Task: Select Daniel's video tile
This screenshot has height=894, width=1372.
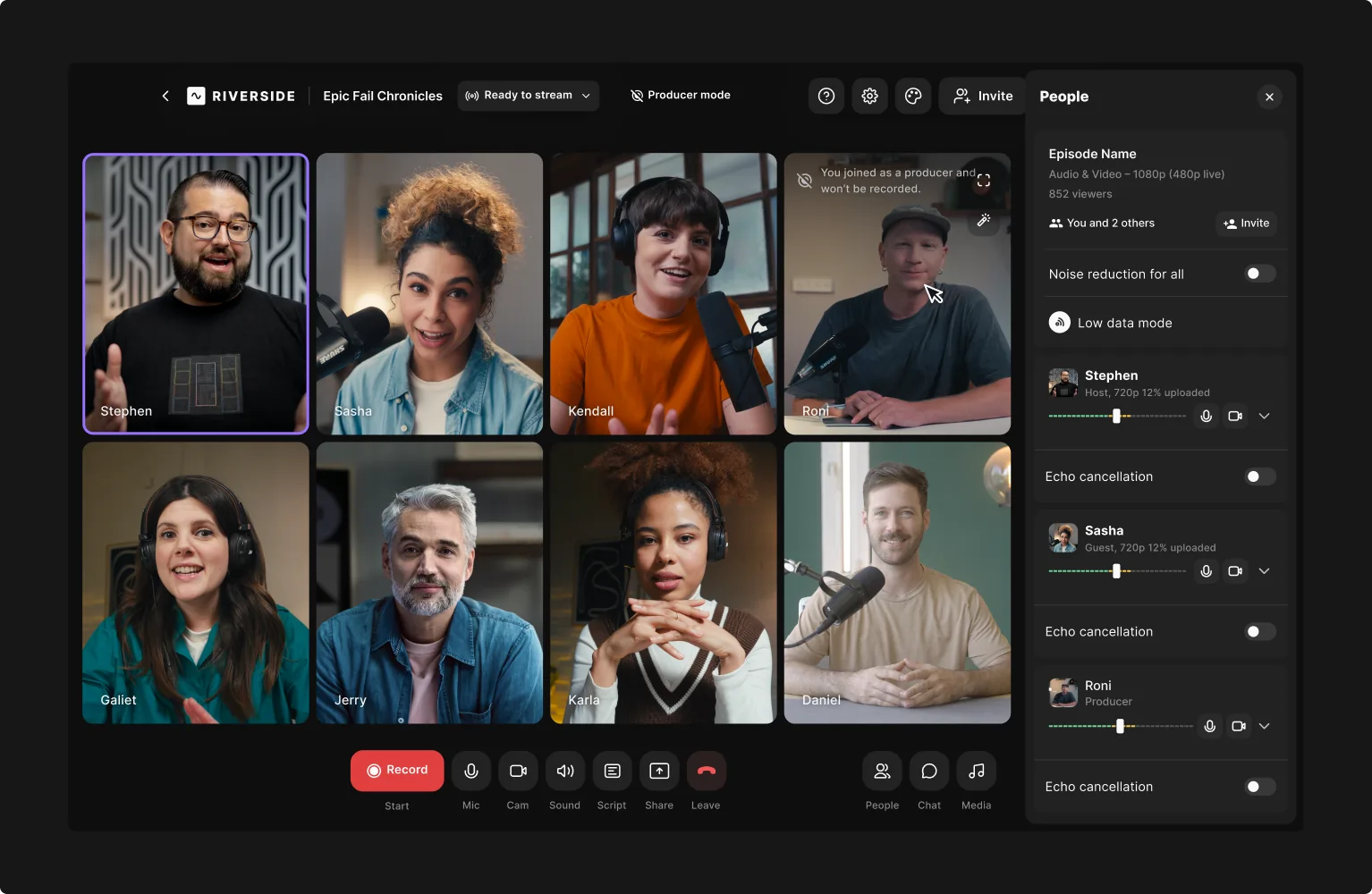Action: coord(897,583)
